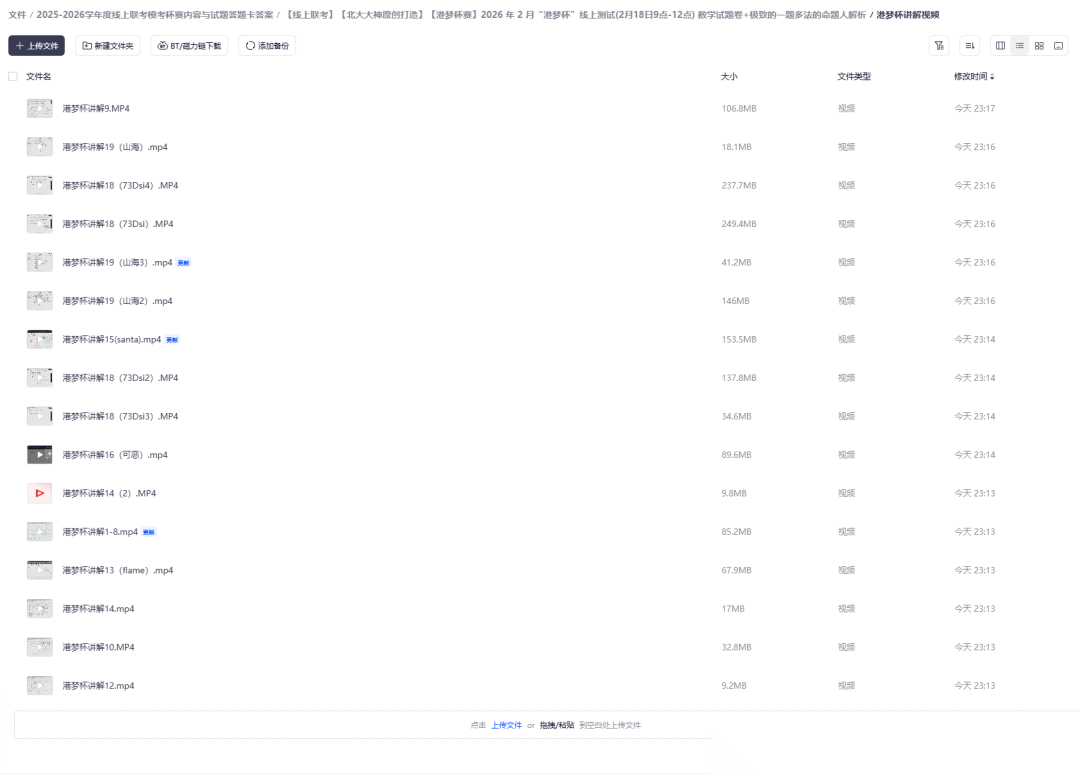
Task: Click the 上传文件 upload button
Action: coord(37,46)
